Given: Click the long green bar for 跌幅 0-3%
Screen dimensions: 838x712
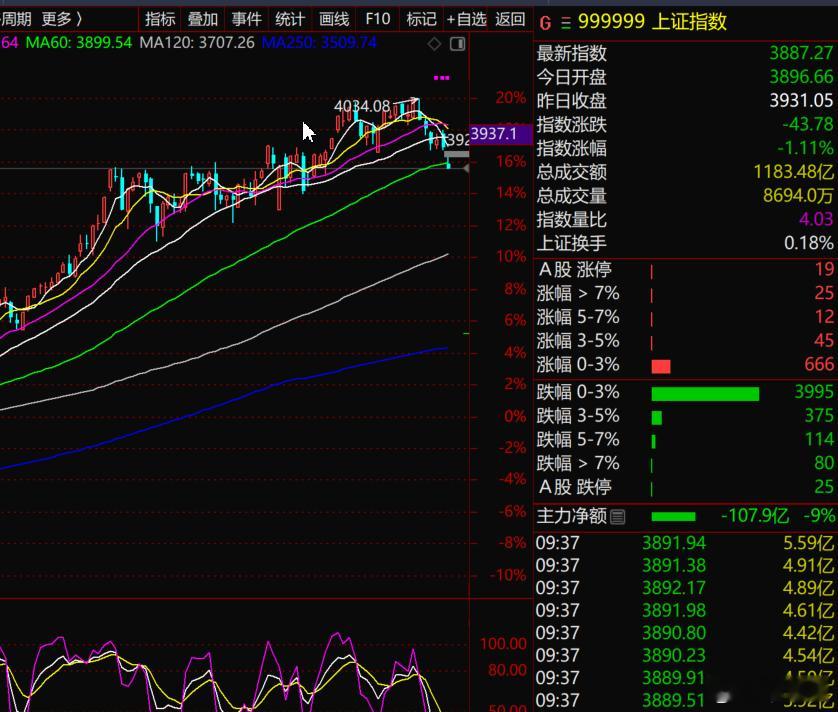Looking at the screenshot, I should click(705, 394).
